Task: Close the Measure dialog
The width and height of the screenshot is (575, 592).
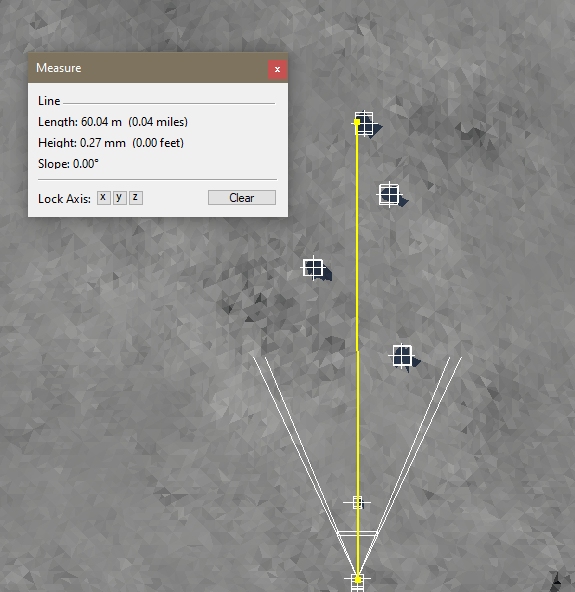Action: [277, 69]
